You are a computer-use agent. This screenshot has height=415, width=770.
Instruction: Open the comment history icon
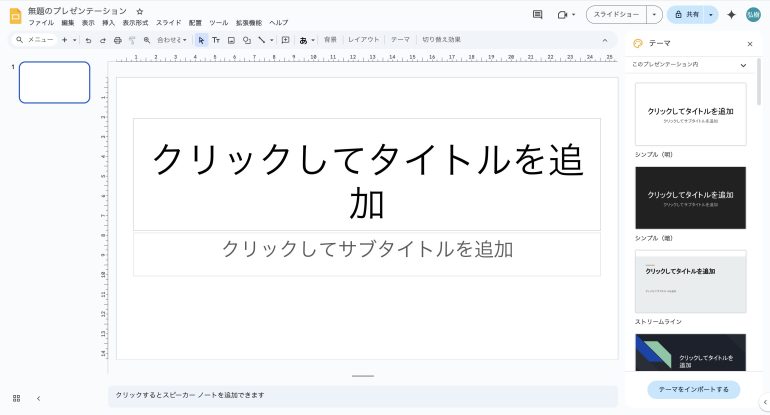[x=537, y=15]
